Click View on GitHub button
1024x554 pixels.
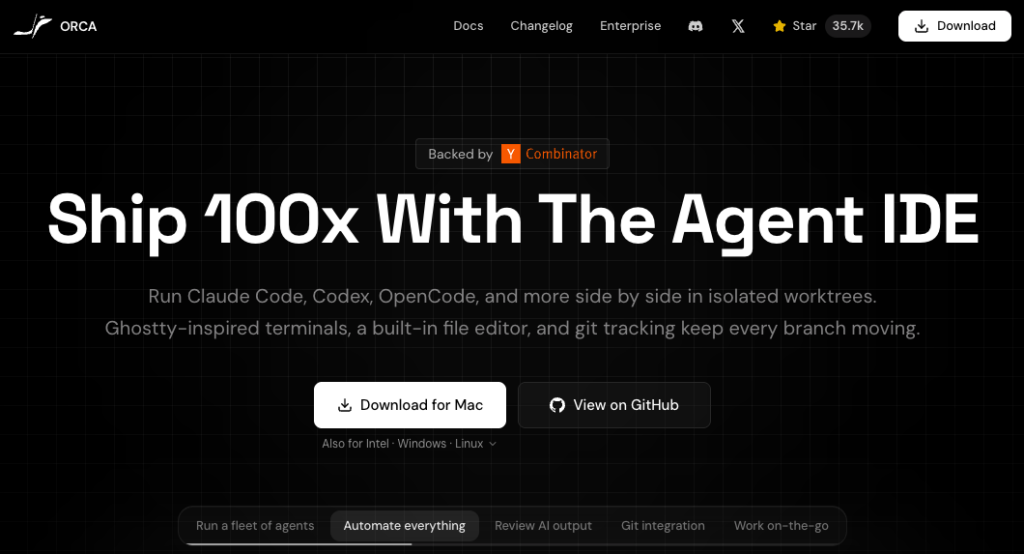pyautogui.click(x=614, y=405)
